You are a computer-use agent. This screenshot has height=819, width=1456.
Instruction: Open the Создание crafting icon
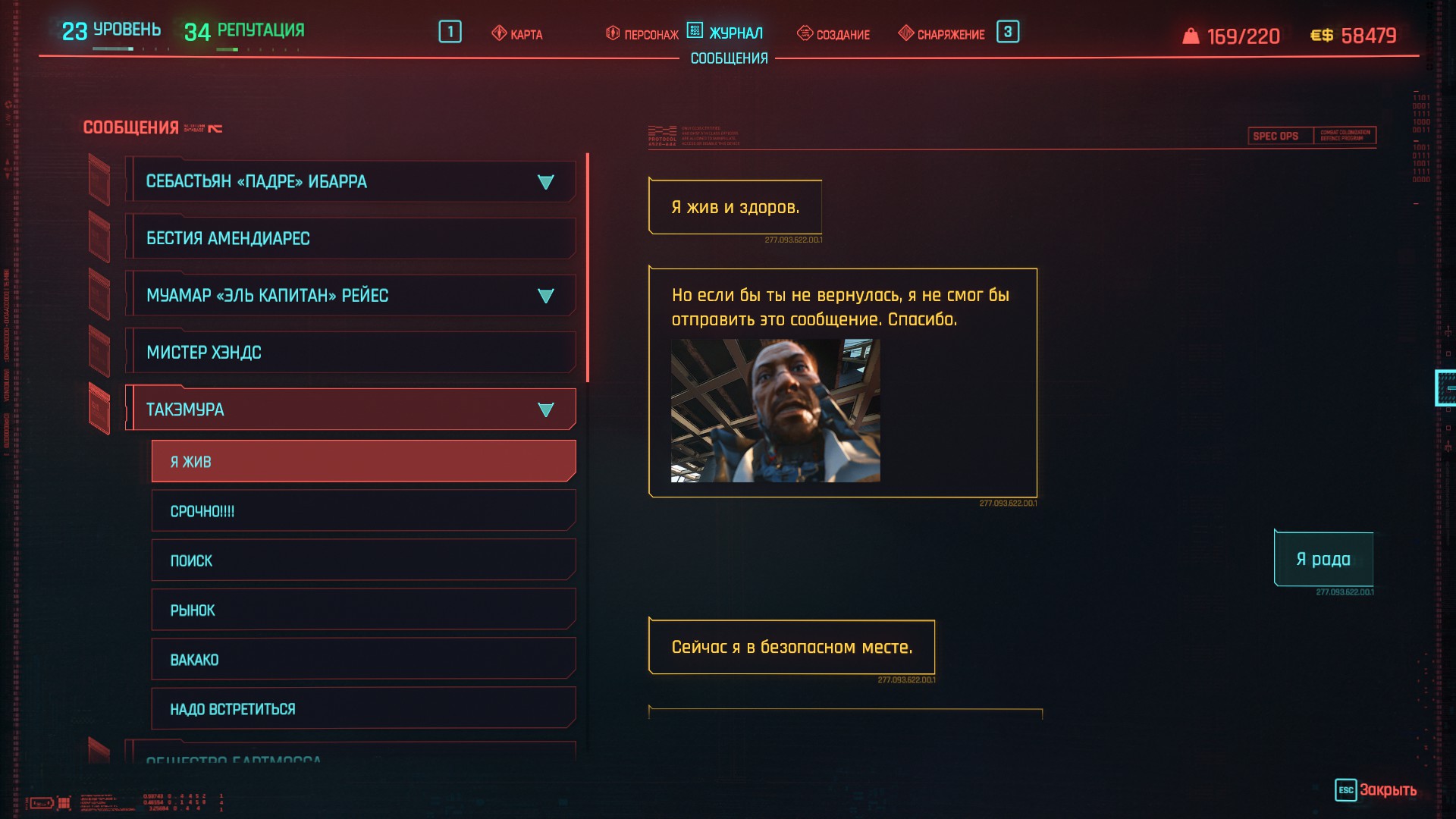(x=805, y=33)
